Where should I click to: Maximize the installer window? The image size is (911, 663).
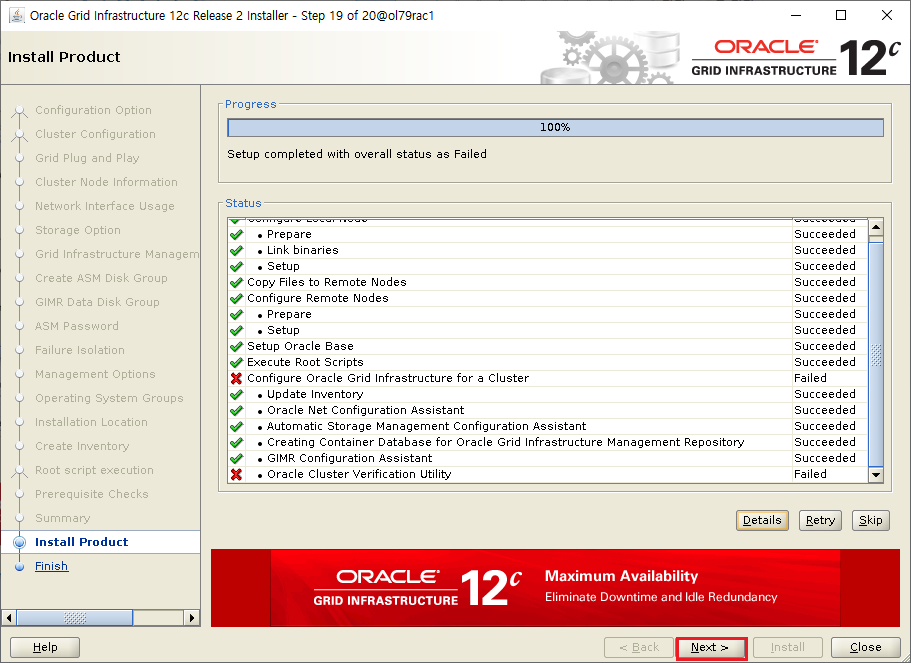tap(841, 15)
